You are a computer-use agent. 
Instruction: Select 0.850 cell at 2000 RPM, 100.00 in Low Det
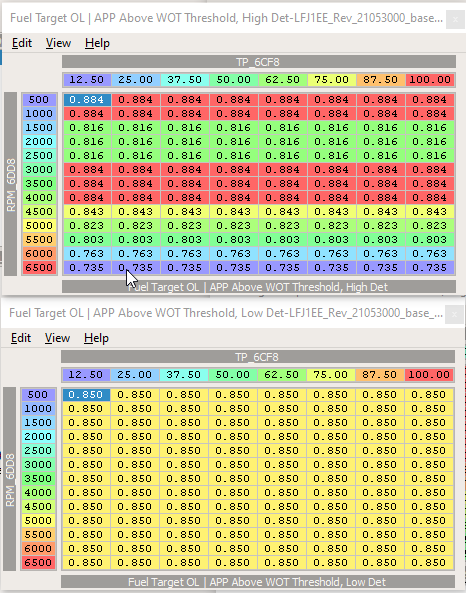coord(429,436)
